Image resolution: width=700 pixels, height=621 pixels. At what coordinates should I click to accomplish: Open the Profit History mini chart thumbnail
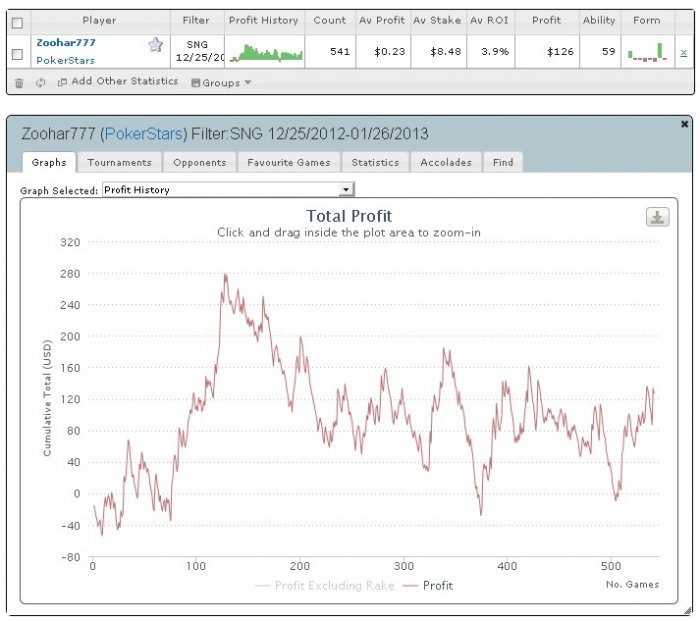point(266,53)
